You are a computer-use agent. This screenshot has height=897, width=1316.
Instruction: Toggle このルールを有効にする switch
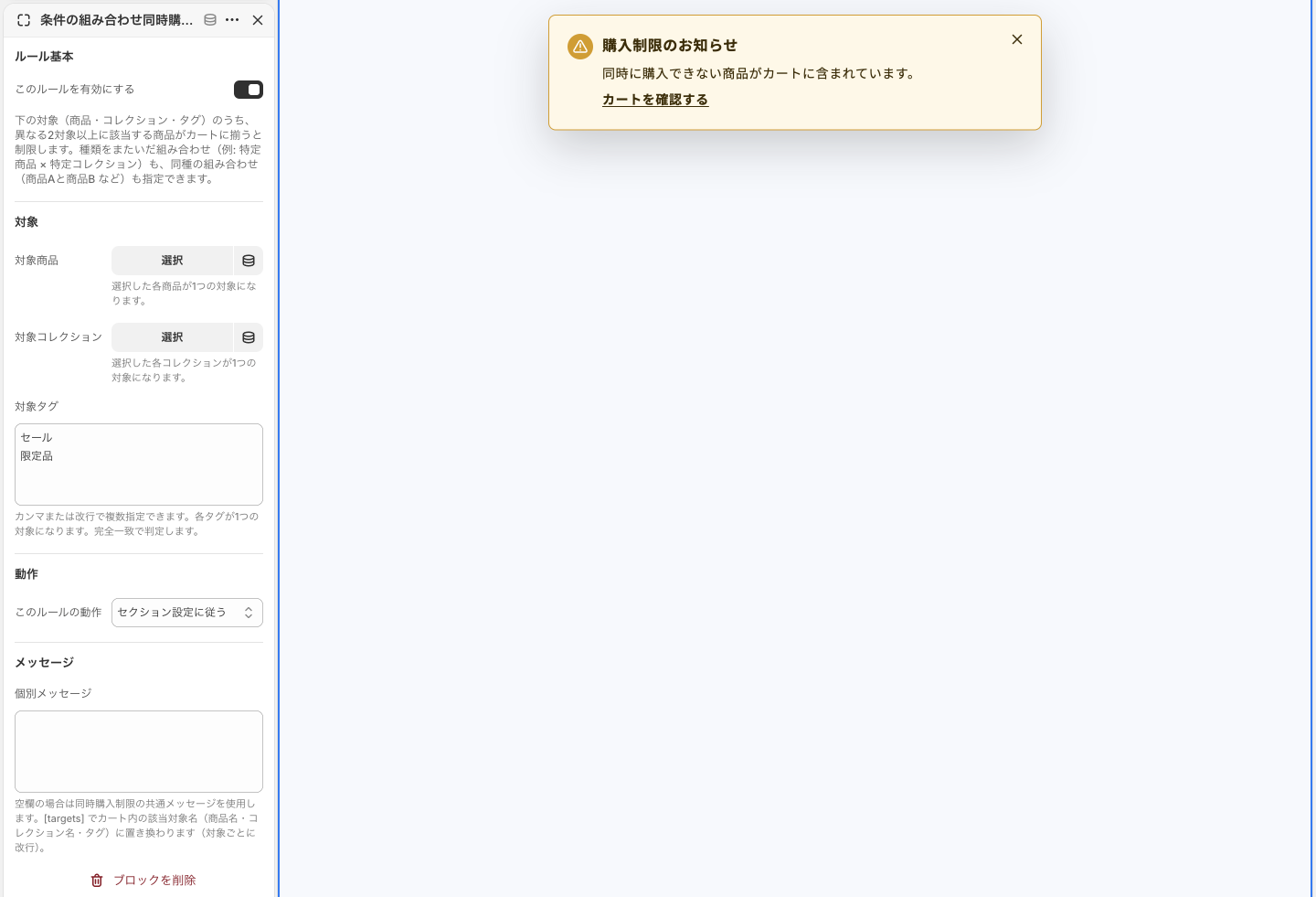point(249,90)
